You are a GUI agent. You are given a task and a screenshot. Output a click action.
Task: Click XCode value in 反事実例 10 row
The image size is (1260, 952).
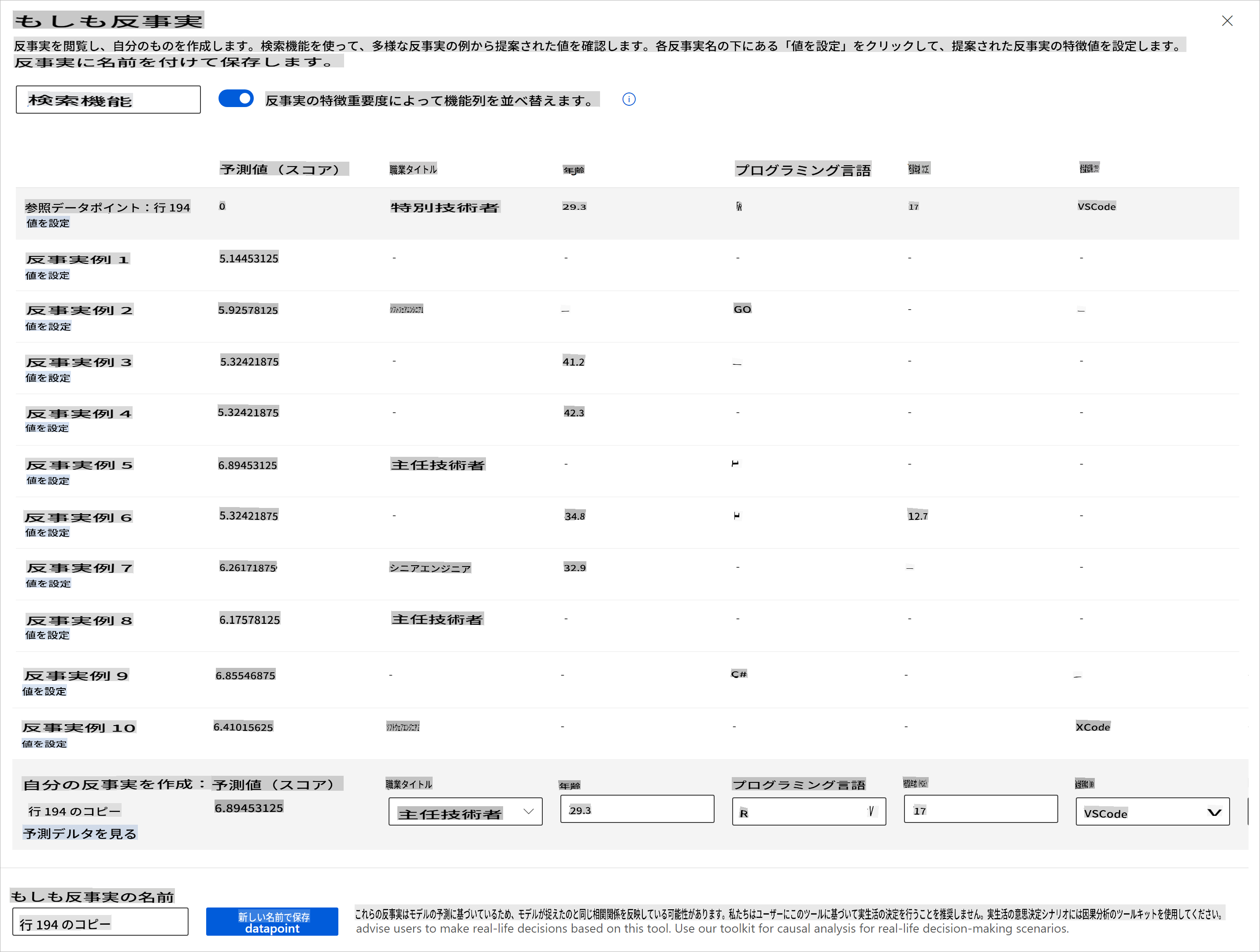point(1092,727)
